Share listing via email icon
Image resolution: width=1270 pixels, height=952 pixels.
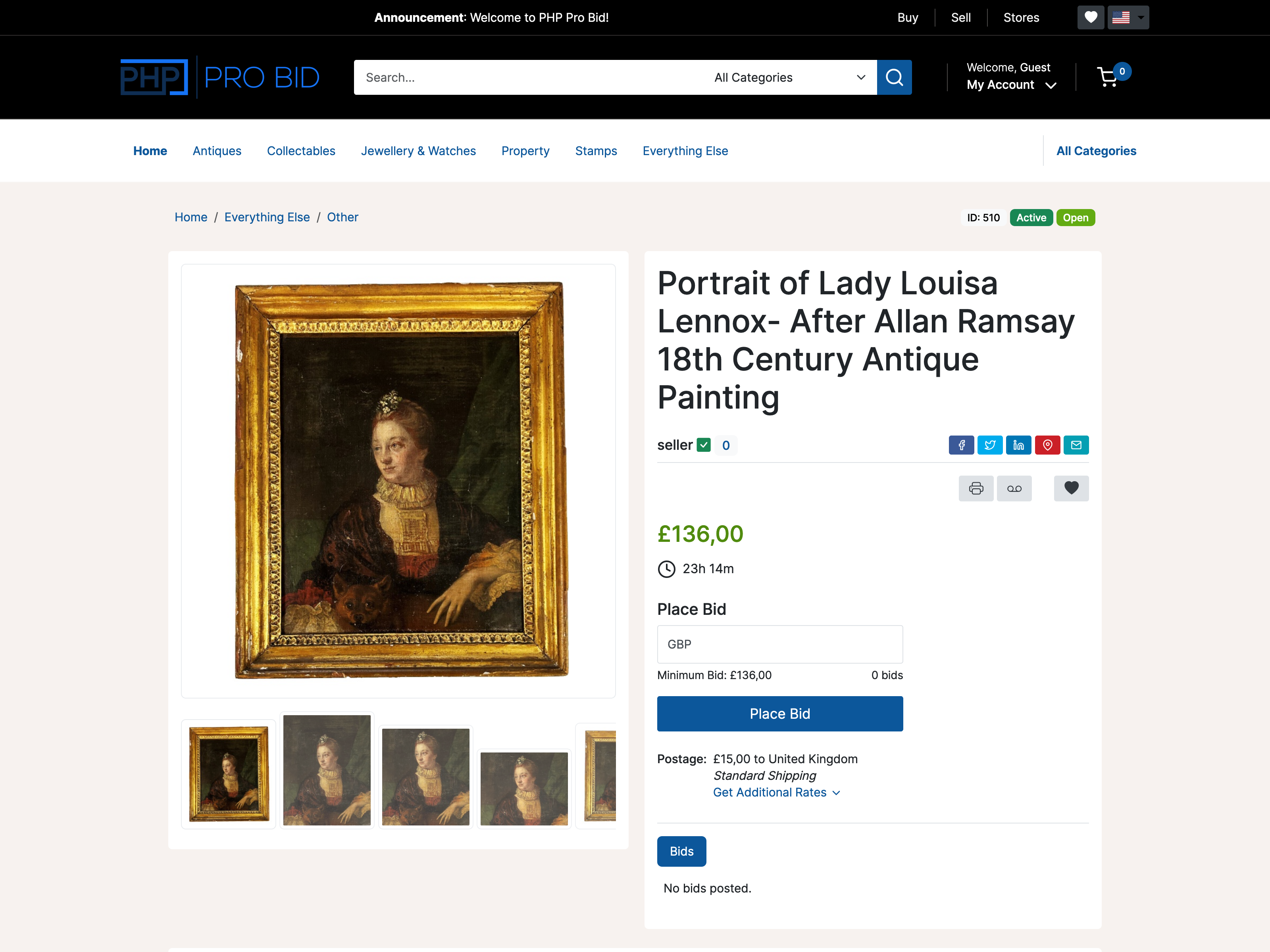tap(1076, 445)
